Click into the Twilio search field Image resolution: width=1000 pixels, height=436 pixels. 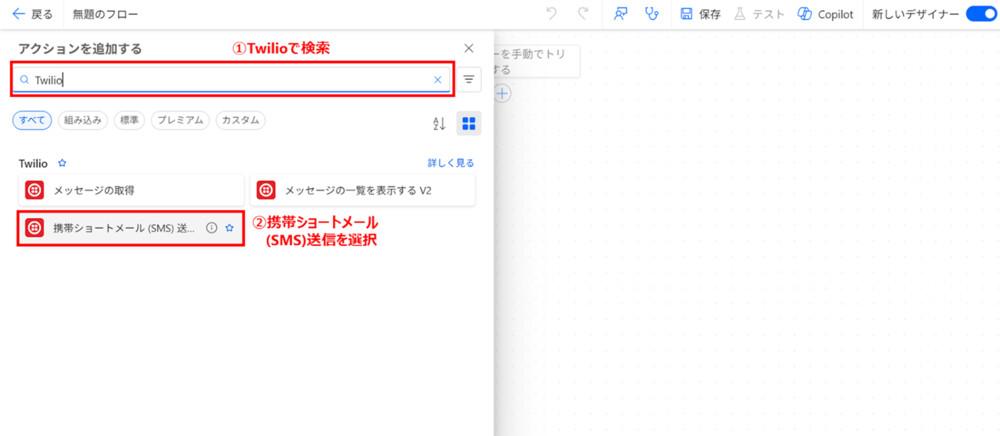pyautogui.click(x=232, y=80)
